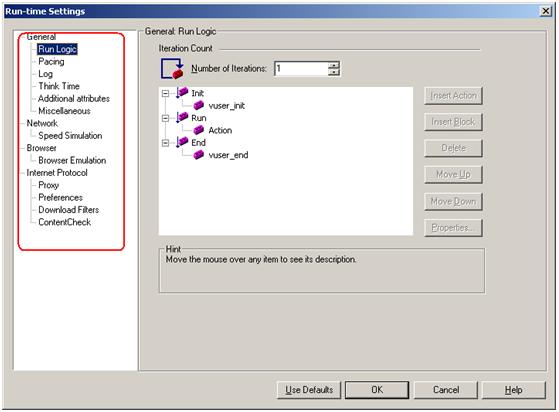The width and height of the screenshot is (559, 412).
Task: Select the Run block icon
Action: point(182,117)
